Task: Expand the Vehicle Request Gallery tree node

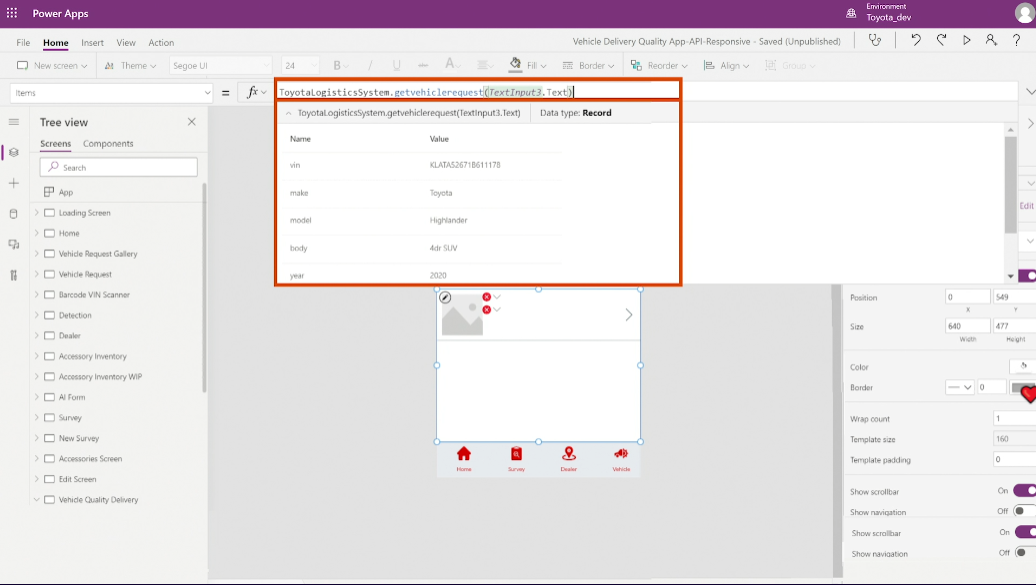Action: click(37, 254)
